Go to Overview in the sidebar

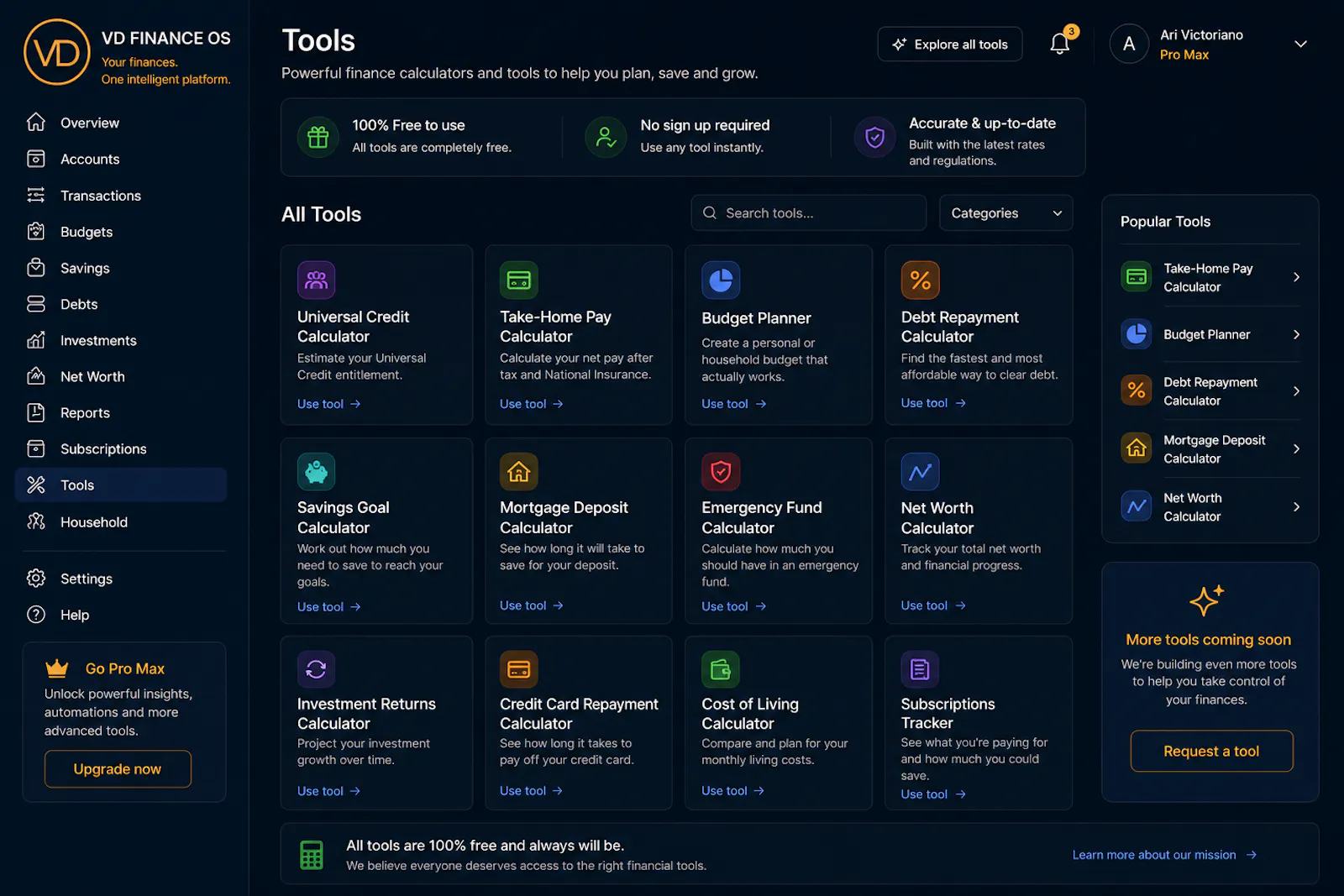click(121, 123)
